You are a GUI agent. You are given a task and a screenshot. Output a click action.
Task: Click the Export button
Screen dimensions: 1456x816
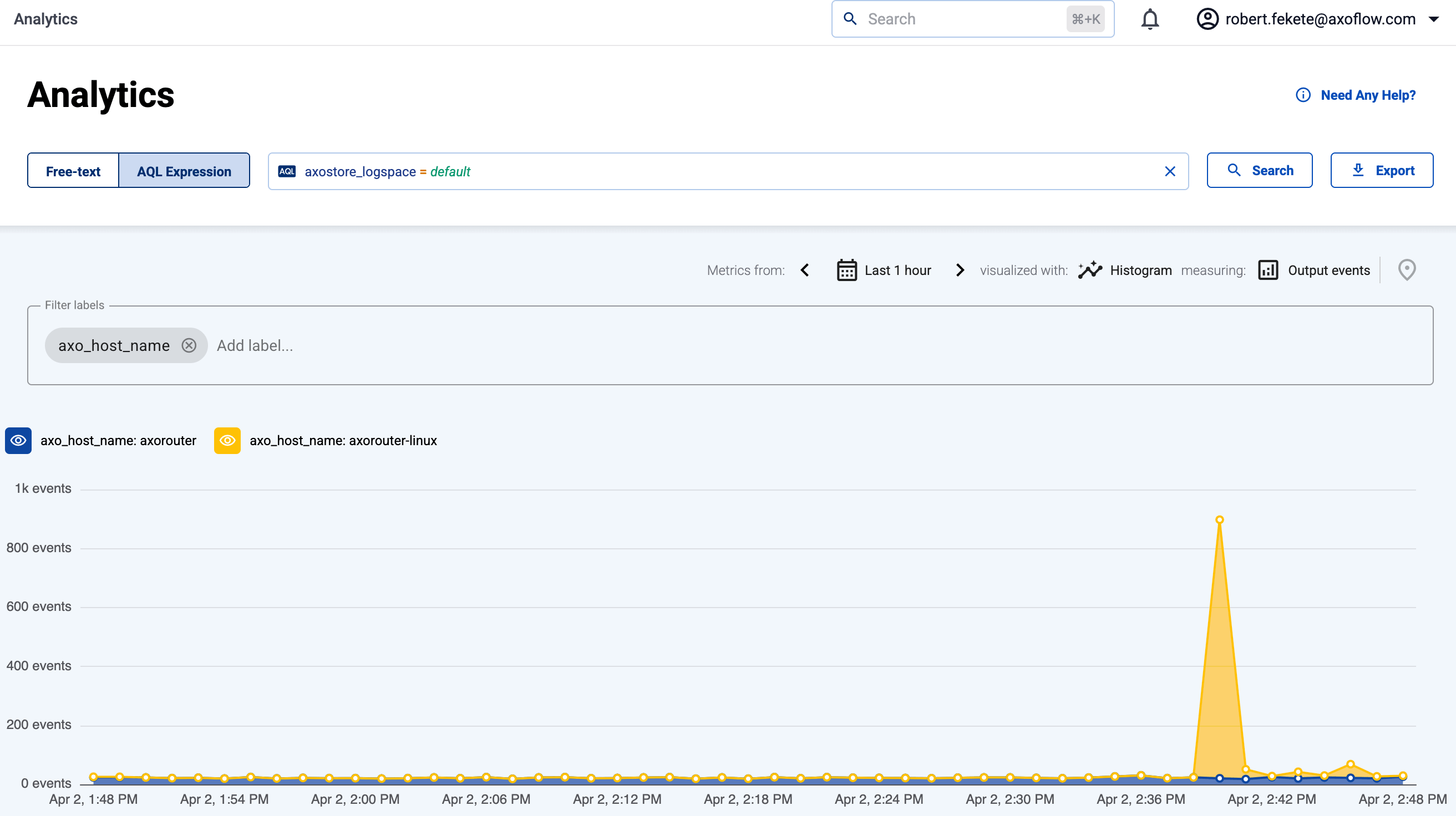pyautogui.click(x=1381, y=171)
